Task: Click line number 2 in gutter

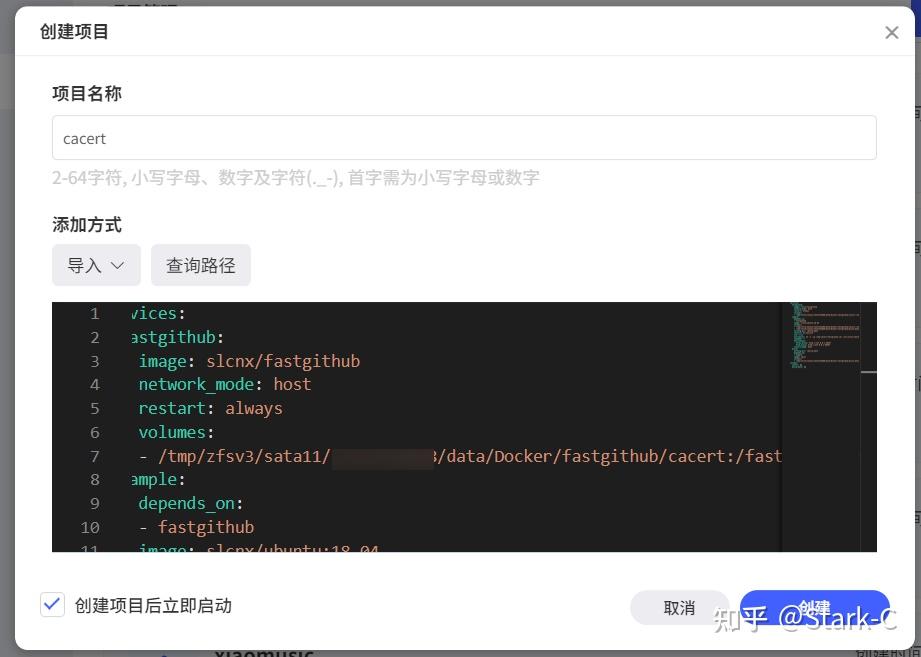Action: [x=94, y=338]
